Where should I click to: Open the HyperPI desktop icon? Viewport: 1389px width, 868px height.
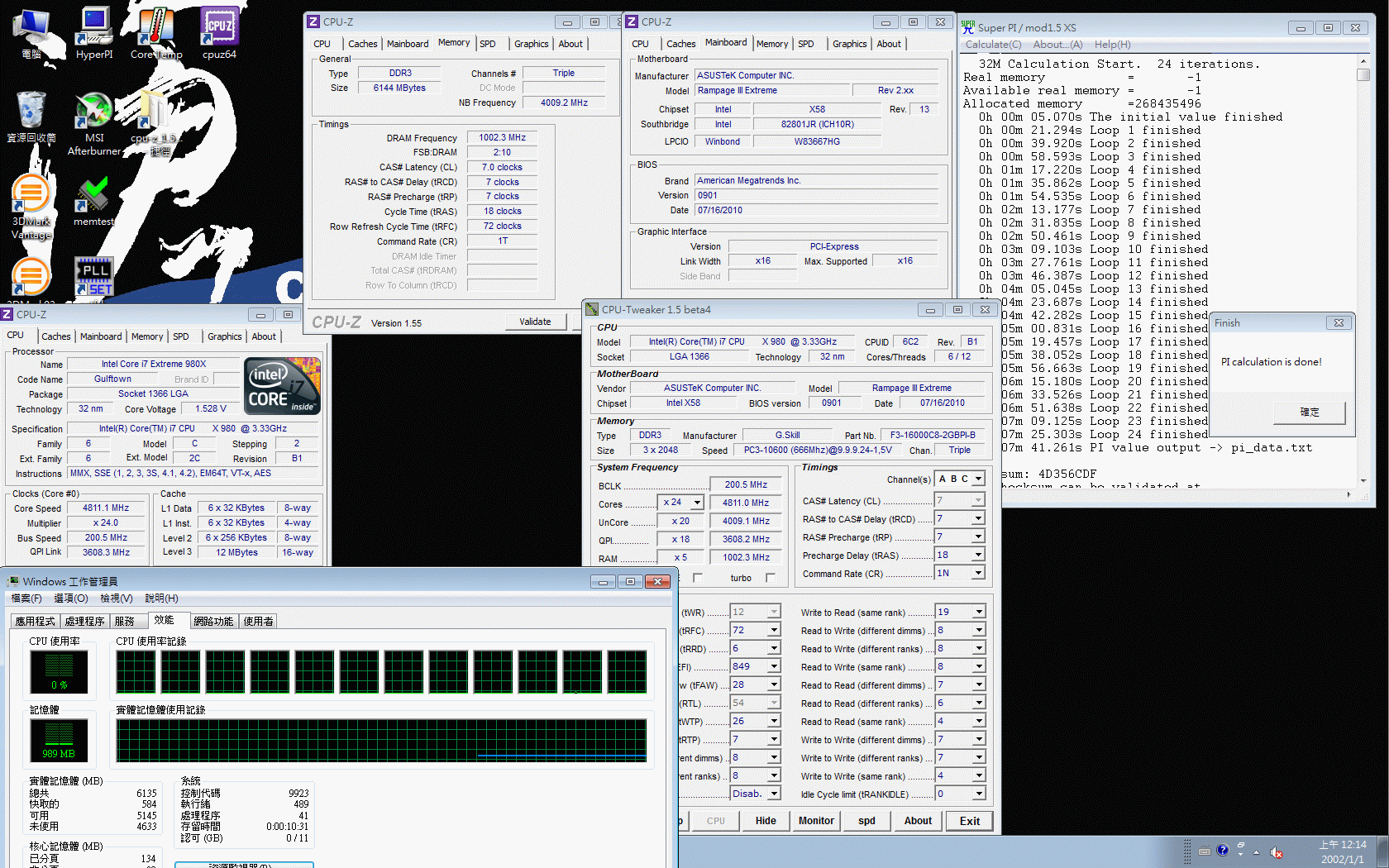click(x=94, y=33)
